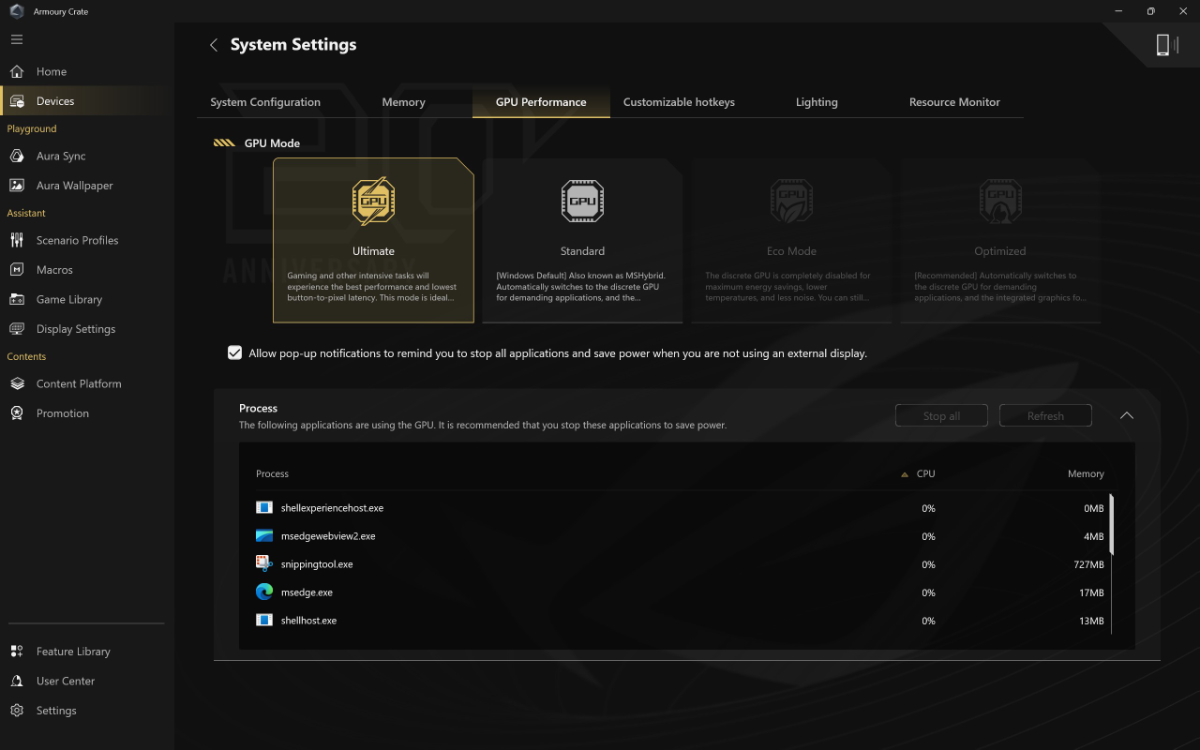Open Scenario Profiles menu label

click(77, 240)
